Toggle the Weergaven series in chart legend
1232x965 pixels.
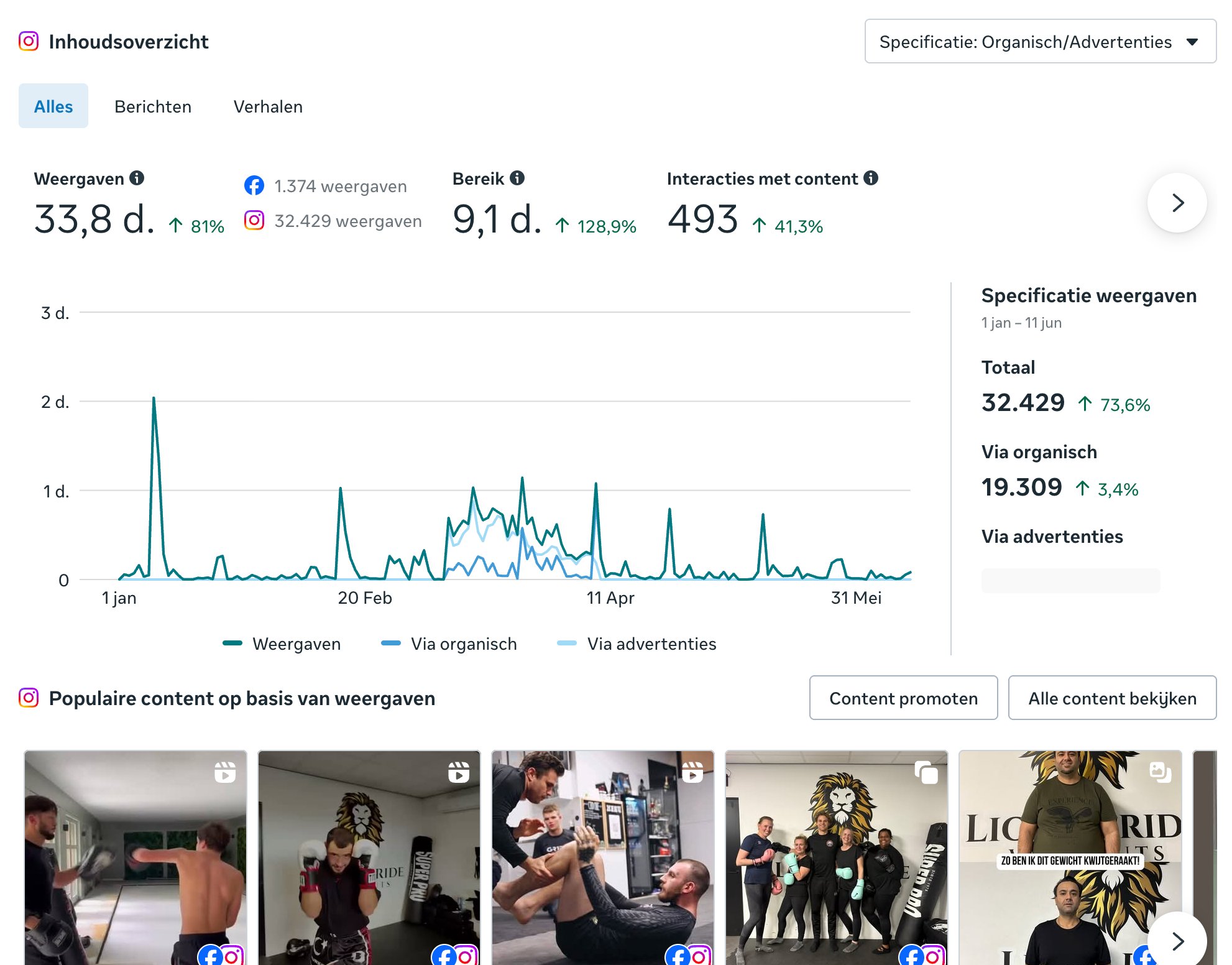pos(282,644)
